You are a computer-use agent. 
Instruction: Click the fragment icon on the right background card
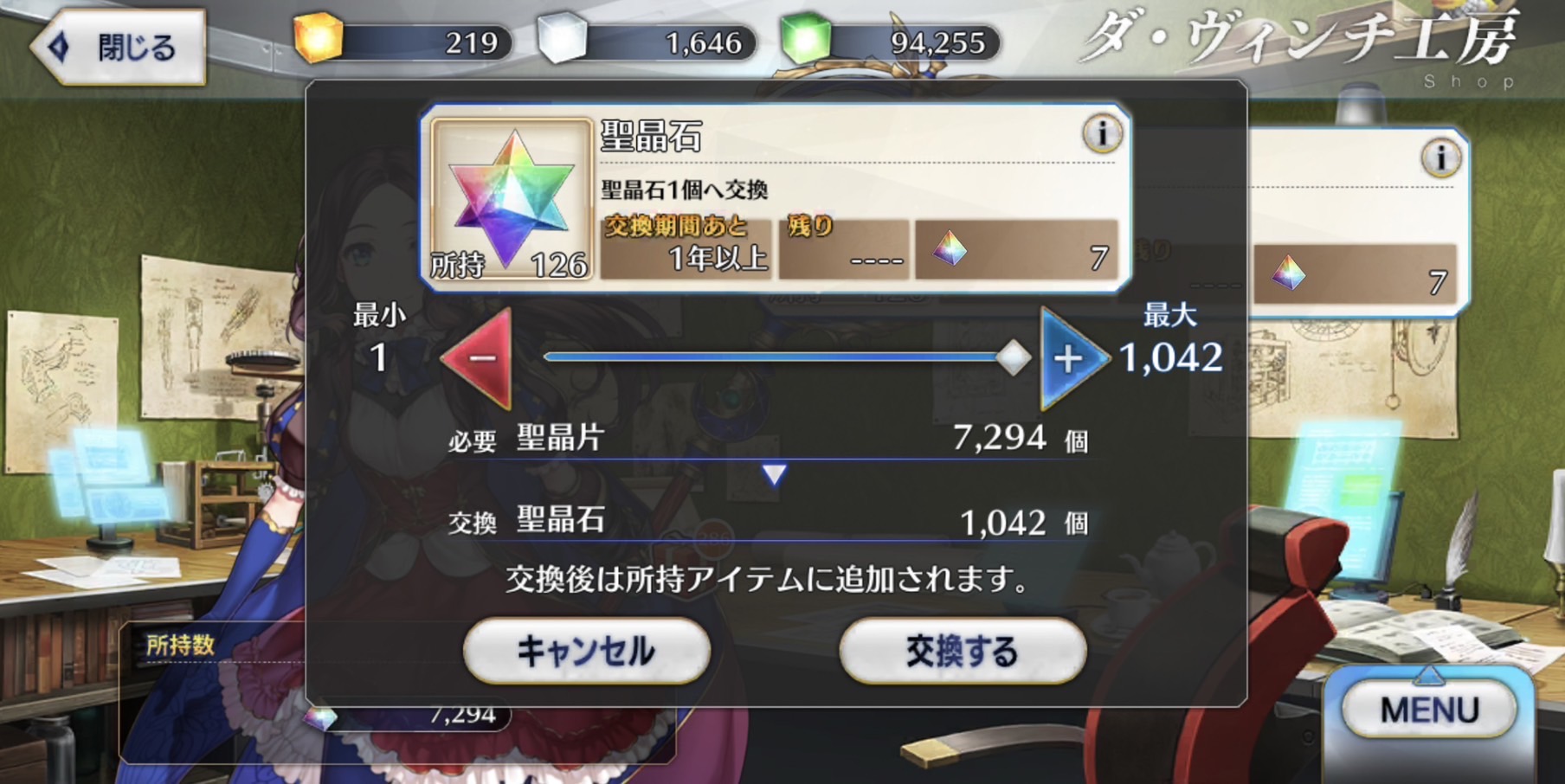(x=1288, y=273)
